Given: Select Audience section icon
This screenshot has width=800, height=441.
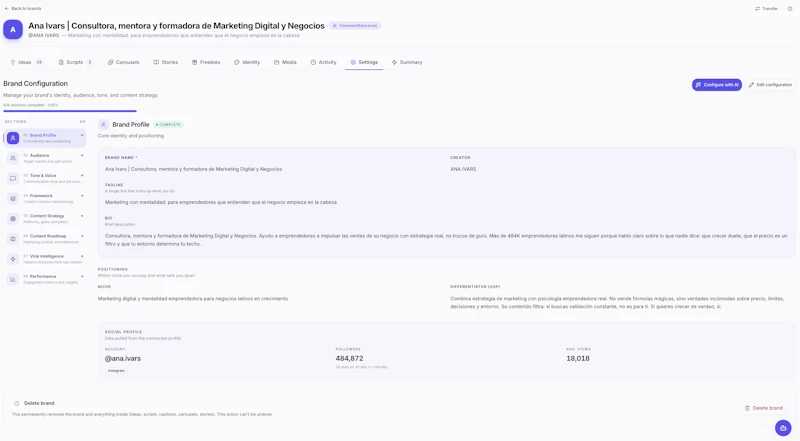Looking at the screenshot, I should coord(13,158).
